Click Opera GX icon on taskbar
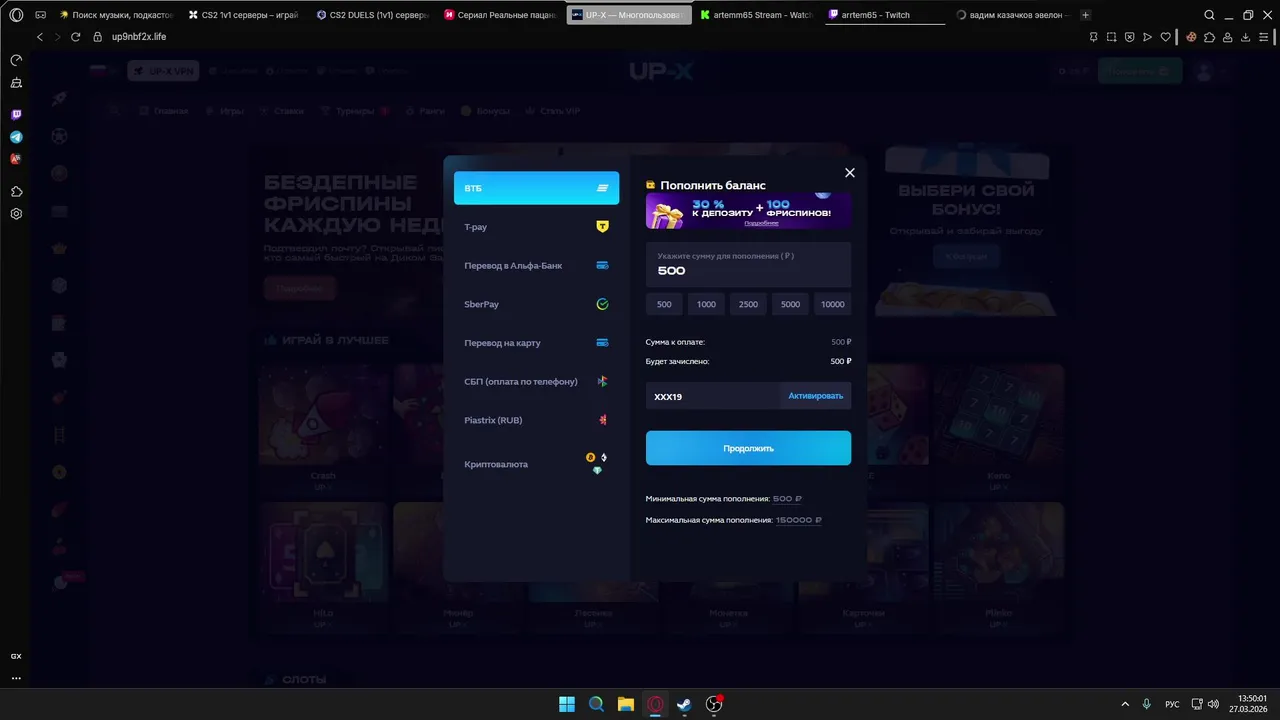Viewport: 1280px width, 720px height. click(x=655, y=704)
